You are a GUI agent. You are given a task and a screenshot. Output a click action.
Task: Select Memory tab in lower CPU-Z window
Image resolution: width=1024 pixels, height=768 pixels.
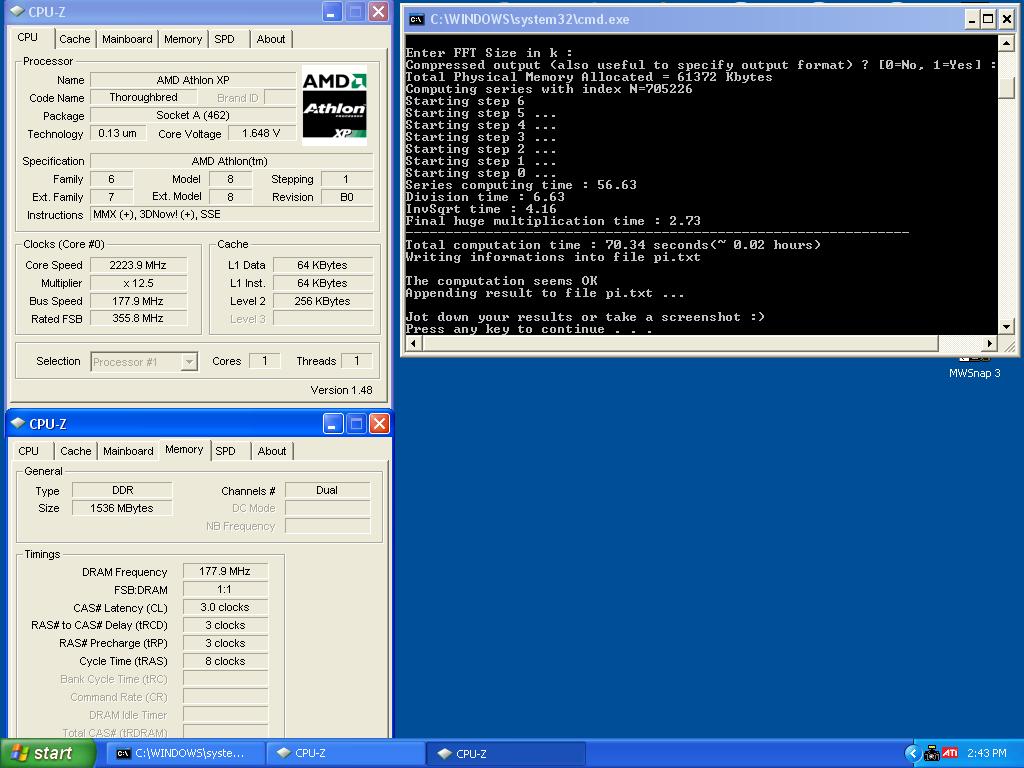tap(184, 450)
